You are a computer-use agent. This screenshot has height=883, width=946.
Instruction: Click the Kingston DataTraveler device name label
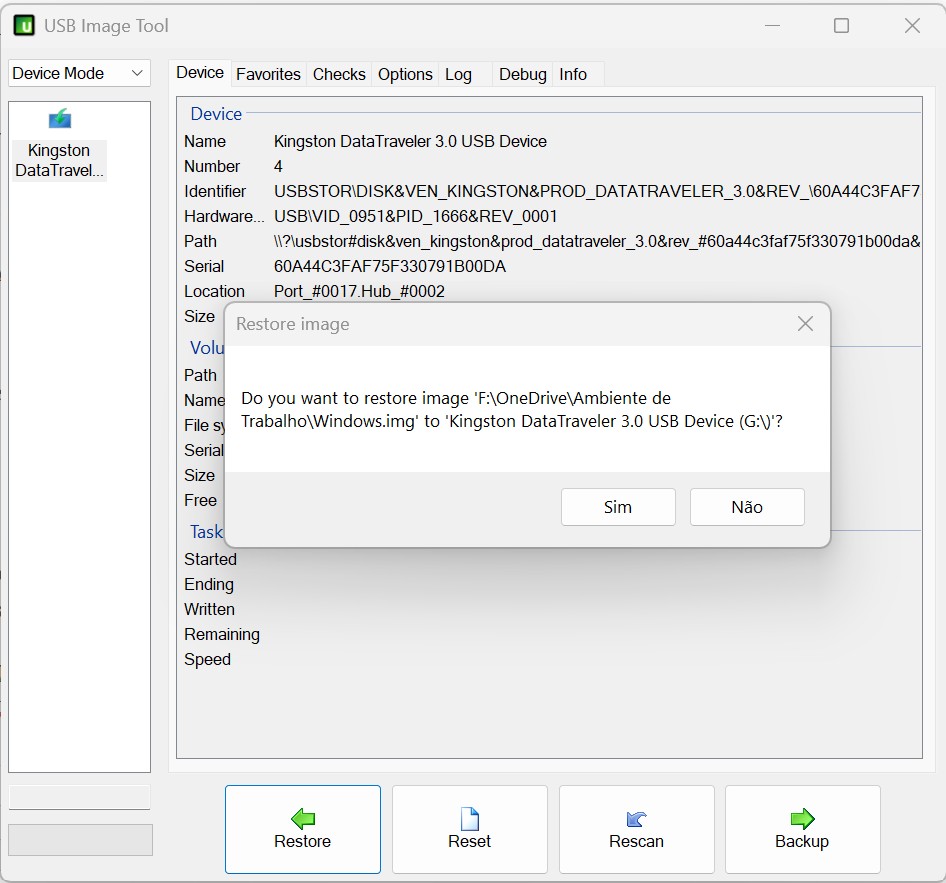coord(59,160)
